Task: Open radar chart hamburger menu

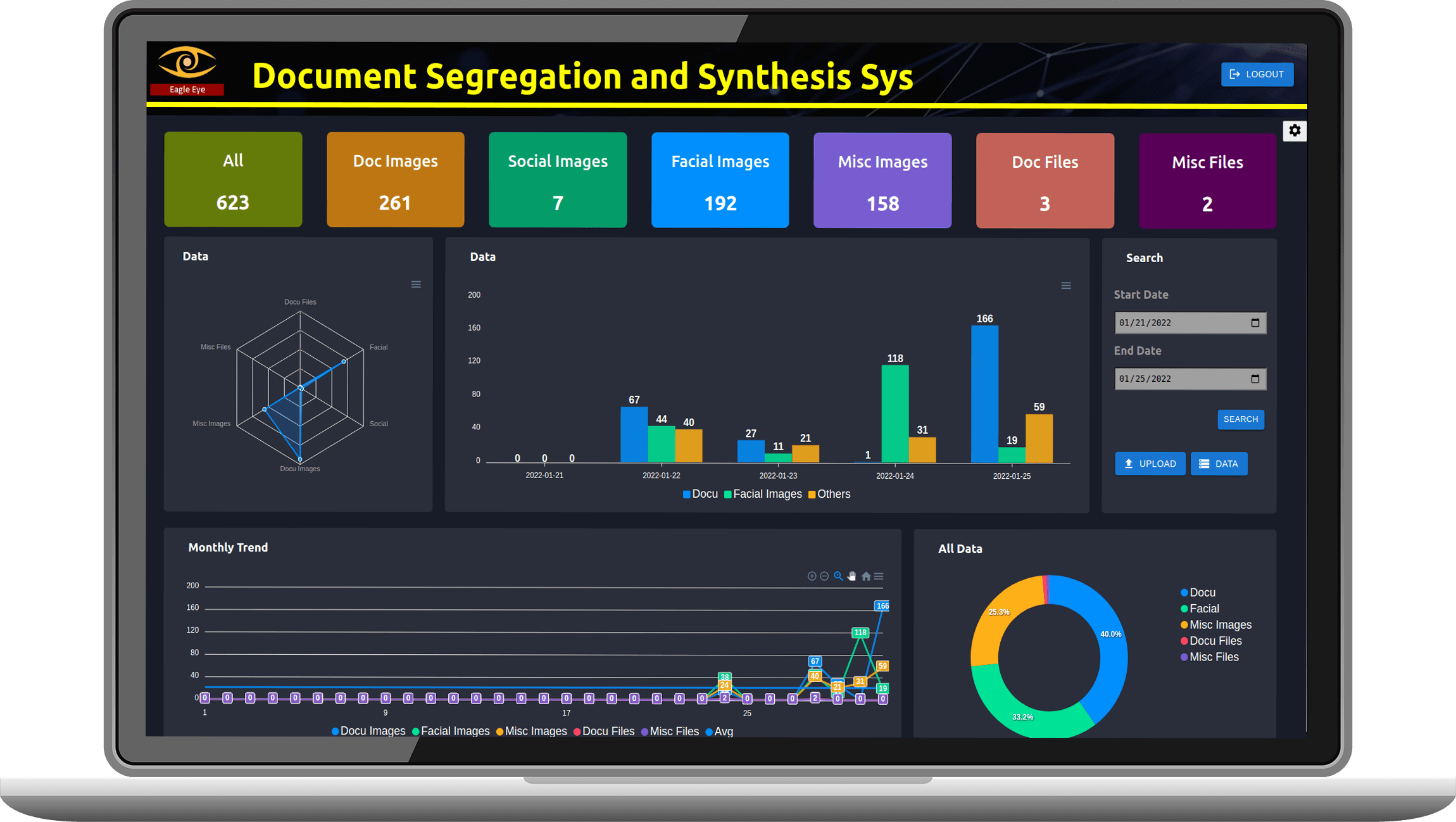Action: tap(416, 284)
